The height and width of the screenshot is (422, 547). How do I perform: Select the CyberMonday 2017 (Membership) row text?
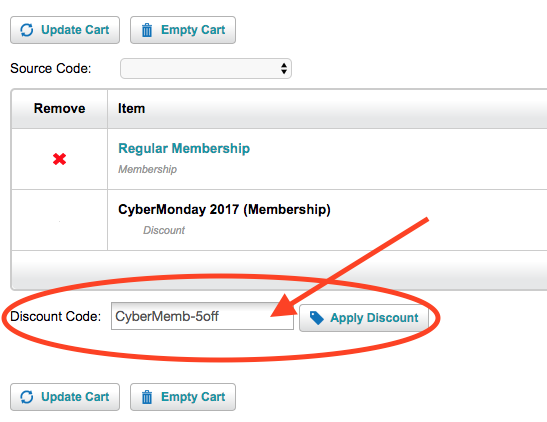click(224, 209)
